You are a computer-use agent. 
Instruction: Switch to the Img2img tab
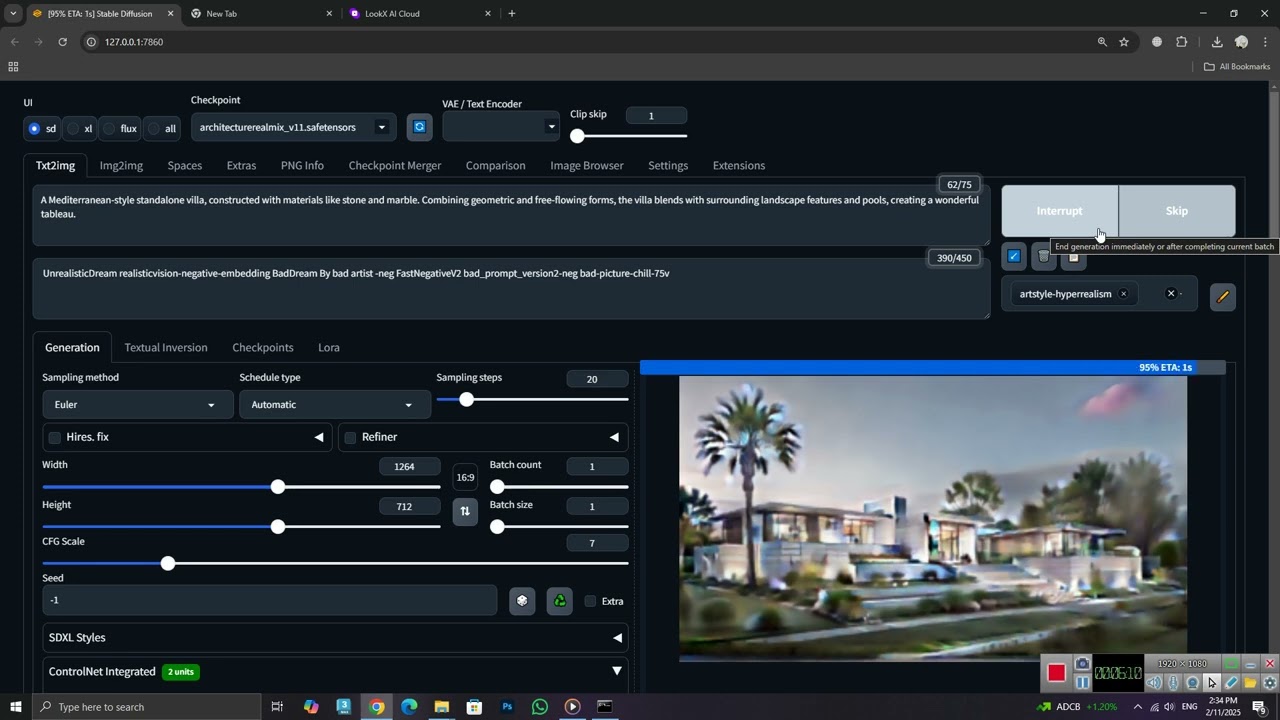pyautogui.click(x=121, y=165)
